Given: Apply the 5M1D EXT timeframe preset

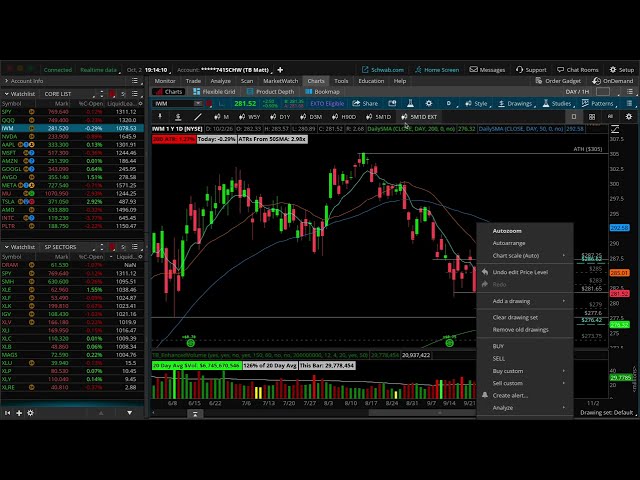Looking at the screenshot, I should pyautogui.click(x=419, y=117).
